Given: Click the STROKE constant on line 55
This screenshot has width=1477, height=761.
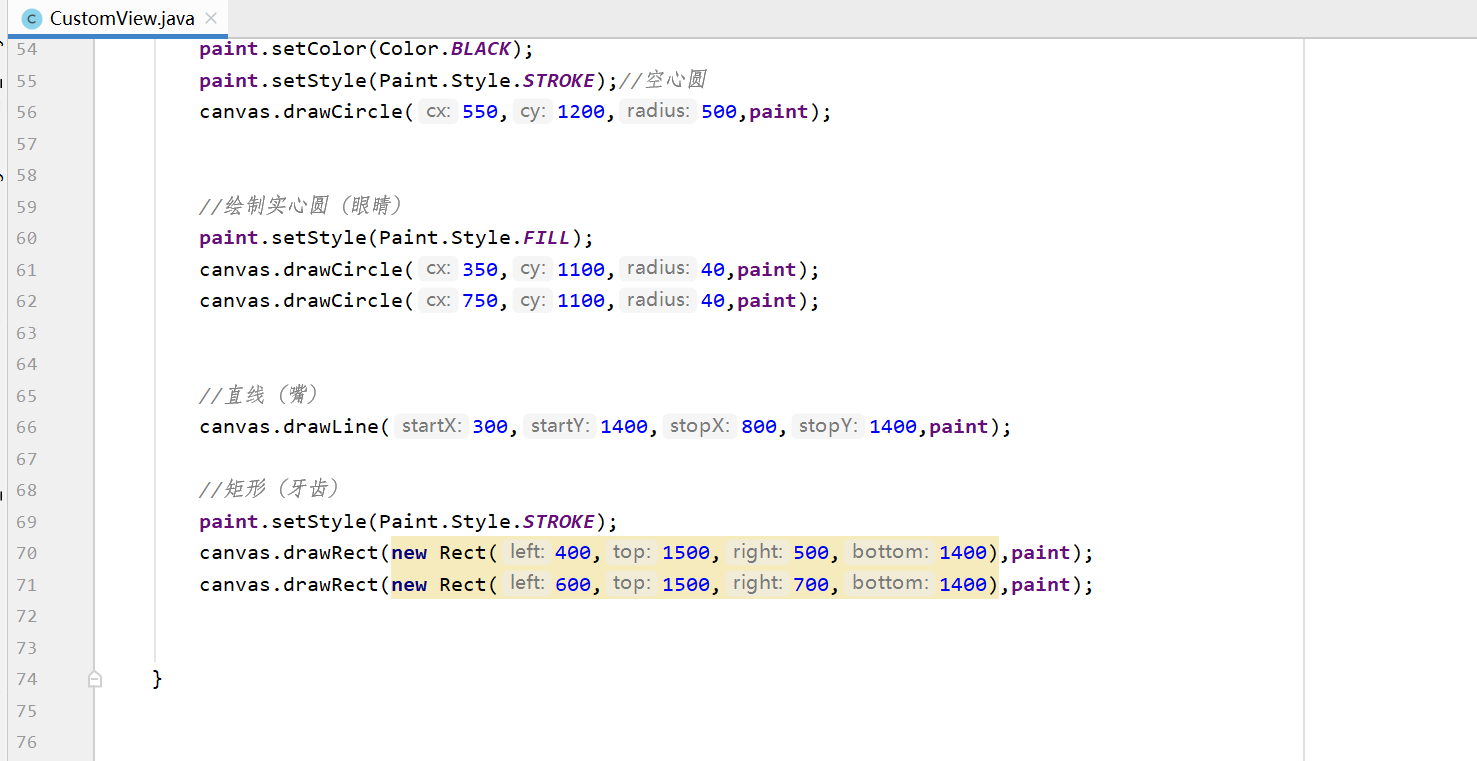Looking at the screenshot, I should (x=559, y=81).
